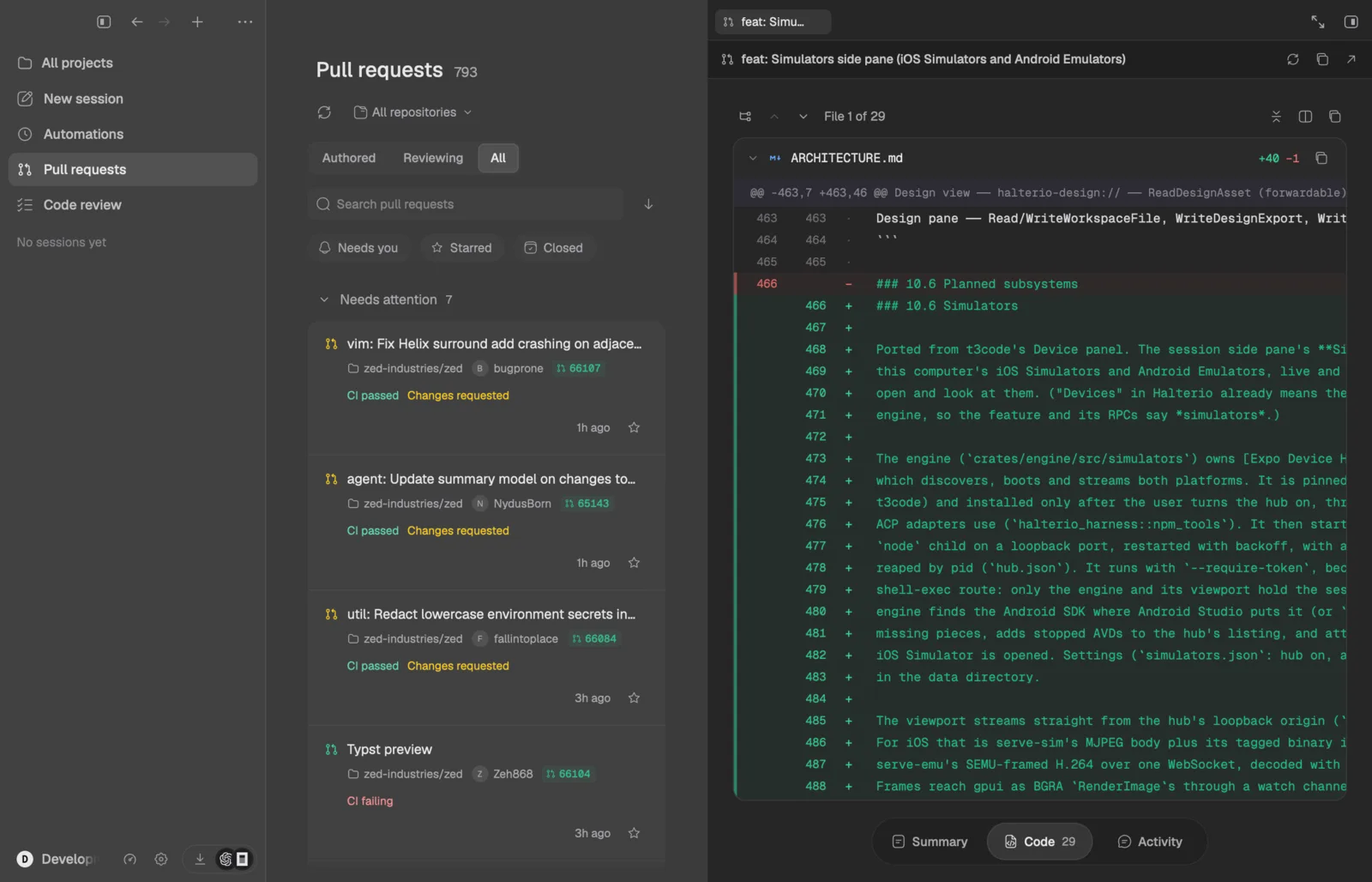This screenshot has height=882, width=1372.
Task: Open the file tree icon in diff toolbar
Action: pos(745,117)
